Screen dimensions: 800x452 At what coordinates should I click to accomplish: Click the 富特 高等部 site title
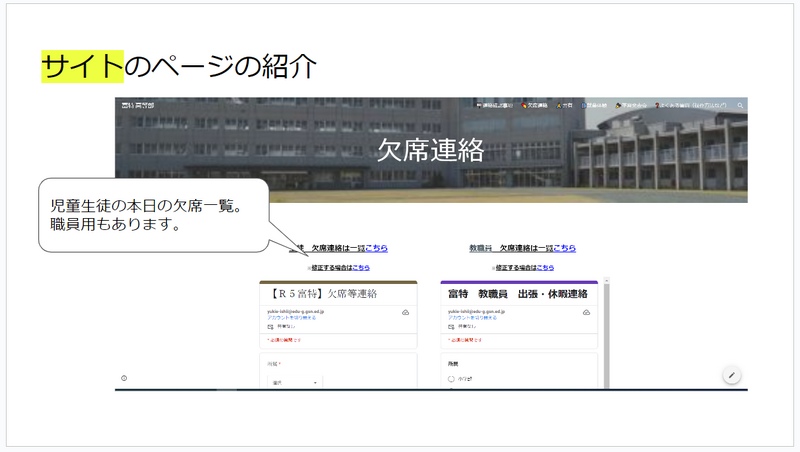138,106
